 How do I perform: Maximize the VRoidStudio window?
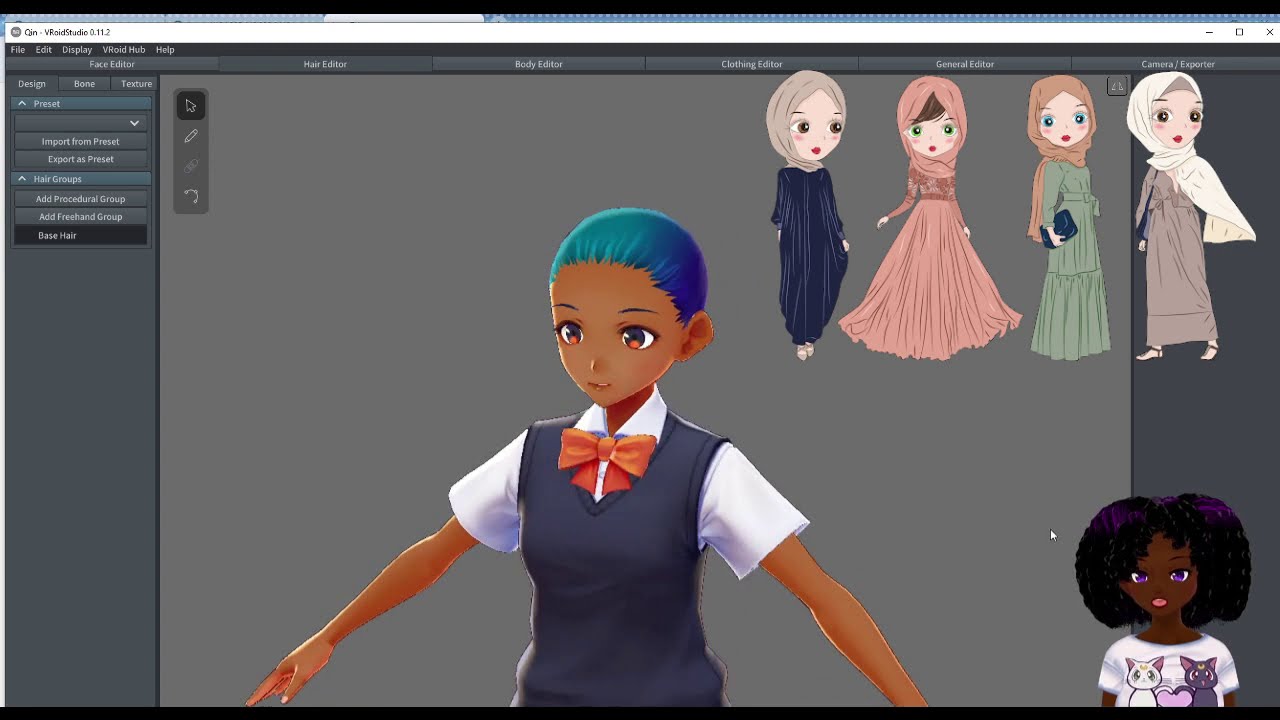tap(1239, 32)
